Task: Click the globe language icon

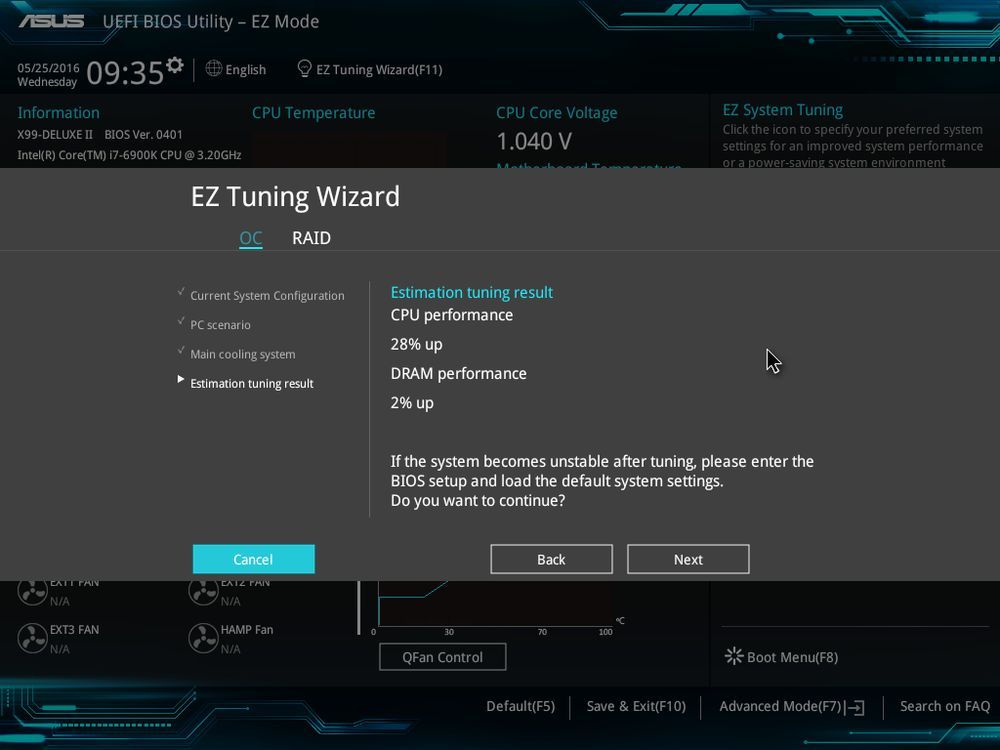Action: coord(214,68)
